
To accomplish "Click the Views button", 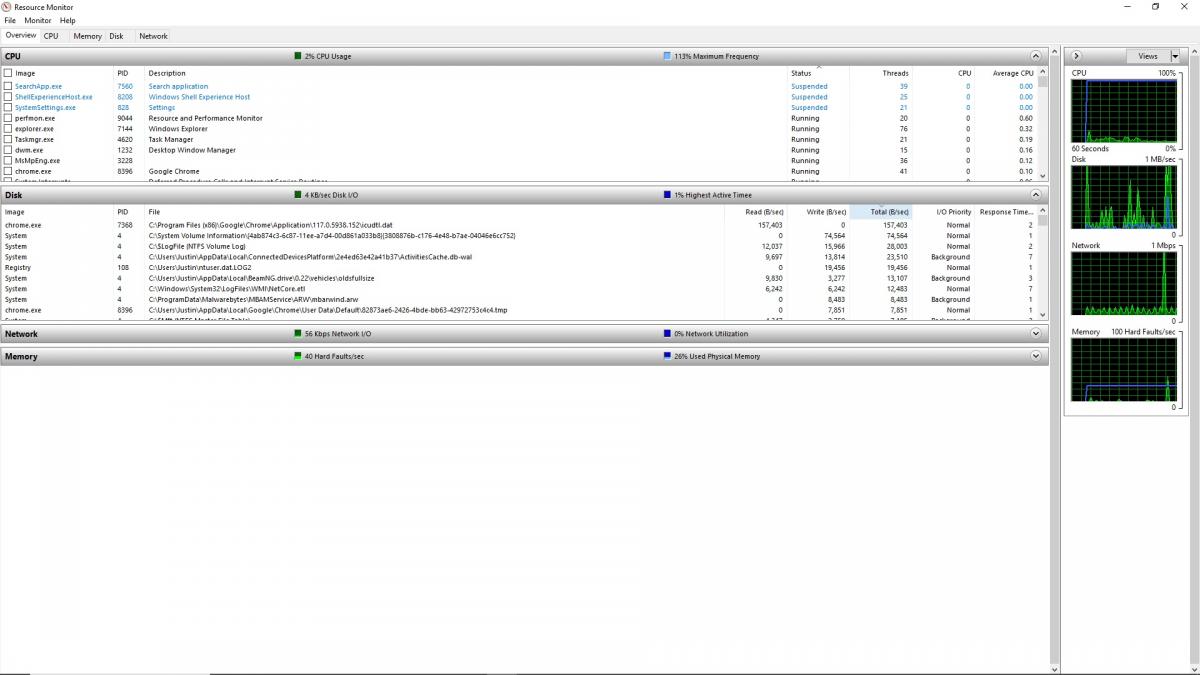I will point(1147,56).
